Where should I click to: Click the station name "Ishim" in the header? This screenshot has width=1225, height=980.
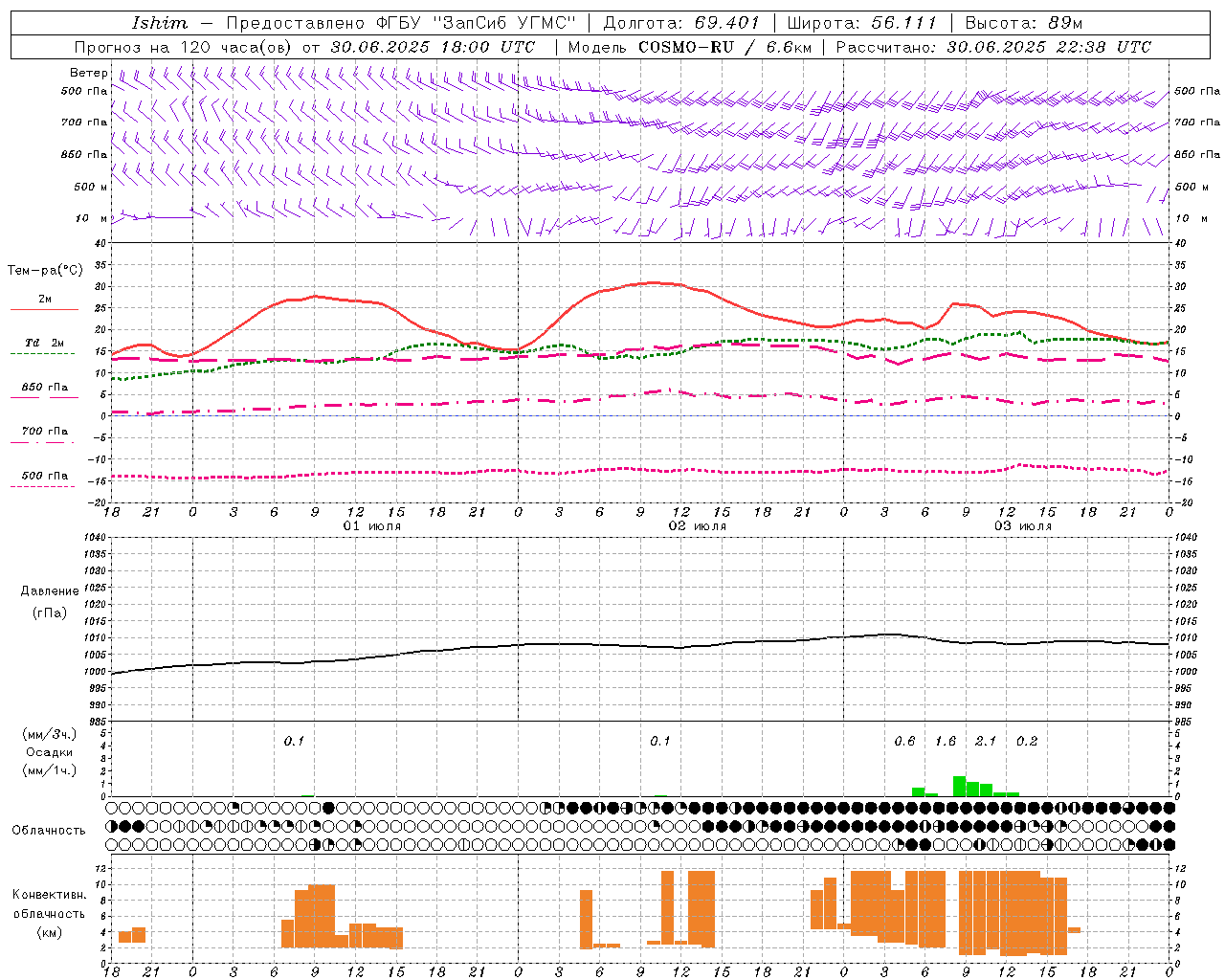coord(160,23)
